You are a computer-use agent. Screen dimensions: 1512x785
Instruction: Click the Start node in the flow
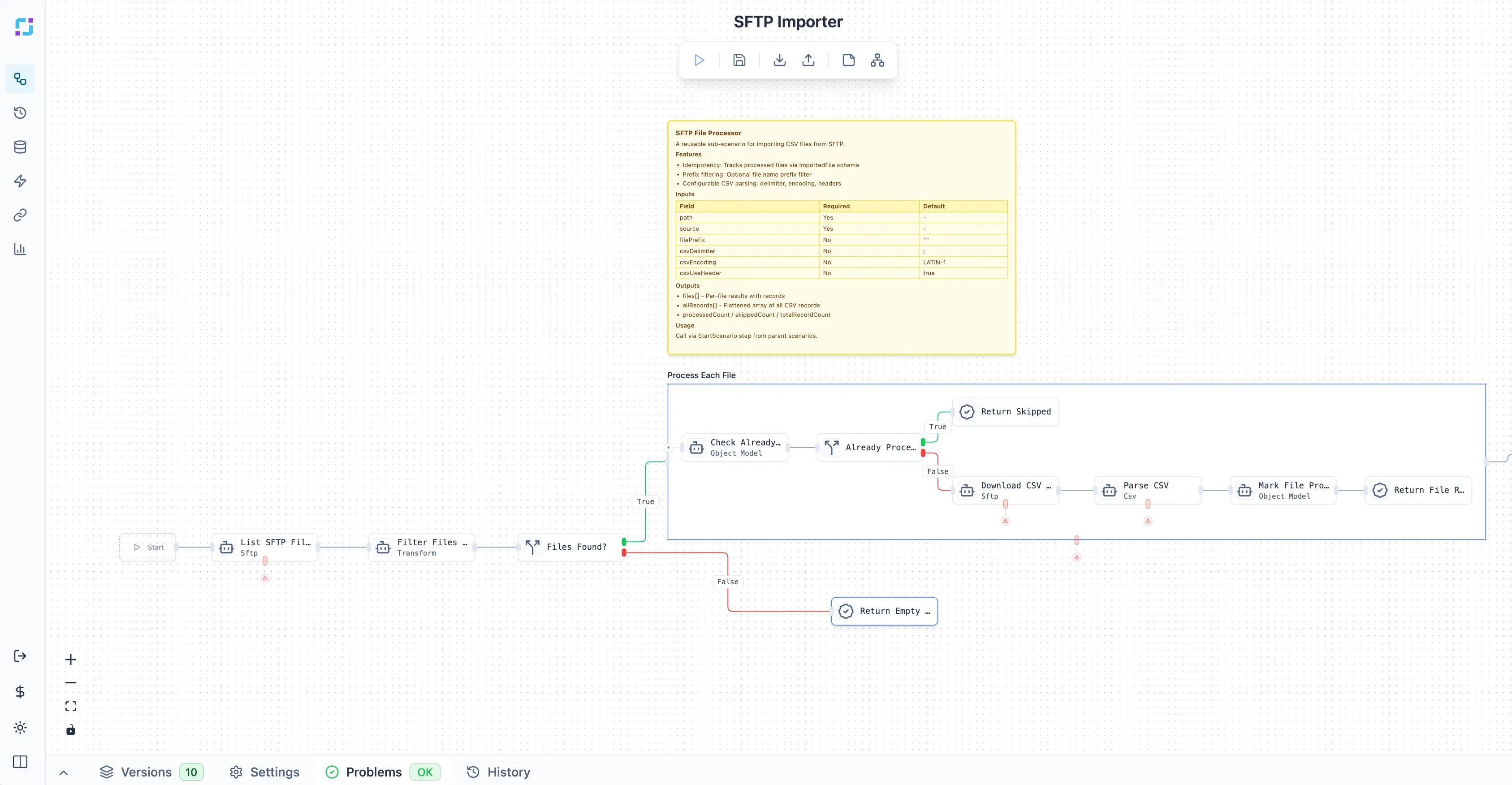[147, 546]
